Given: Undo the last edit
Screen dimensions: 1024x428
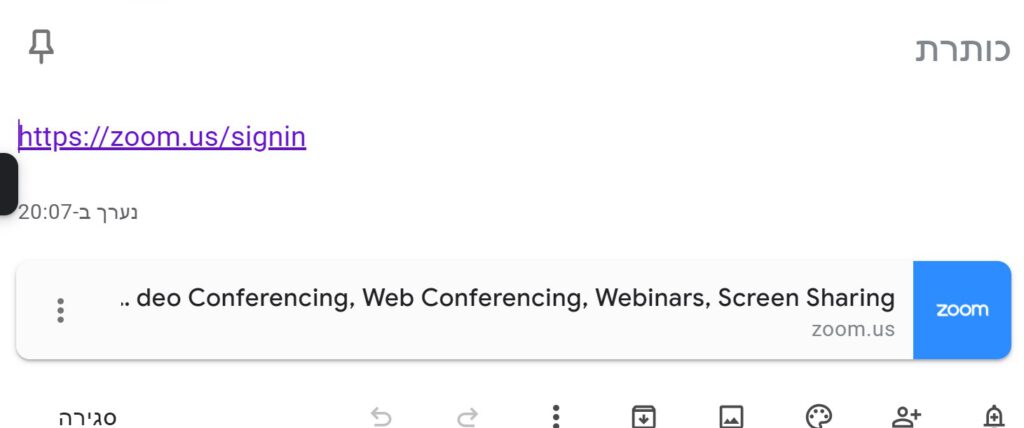Looking at the screenshot, I should (381, 416).
